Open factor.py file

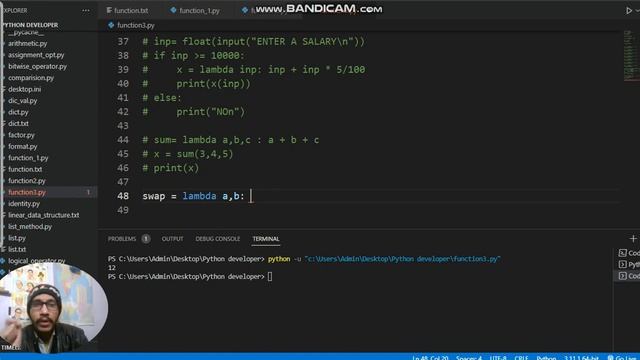tap(21, 135)
